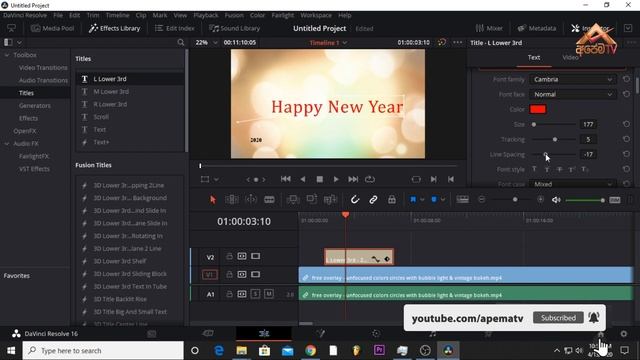Select the Blade Edit Mode tool
The image size is (640, 360).
269,200
